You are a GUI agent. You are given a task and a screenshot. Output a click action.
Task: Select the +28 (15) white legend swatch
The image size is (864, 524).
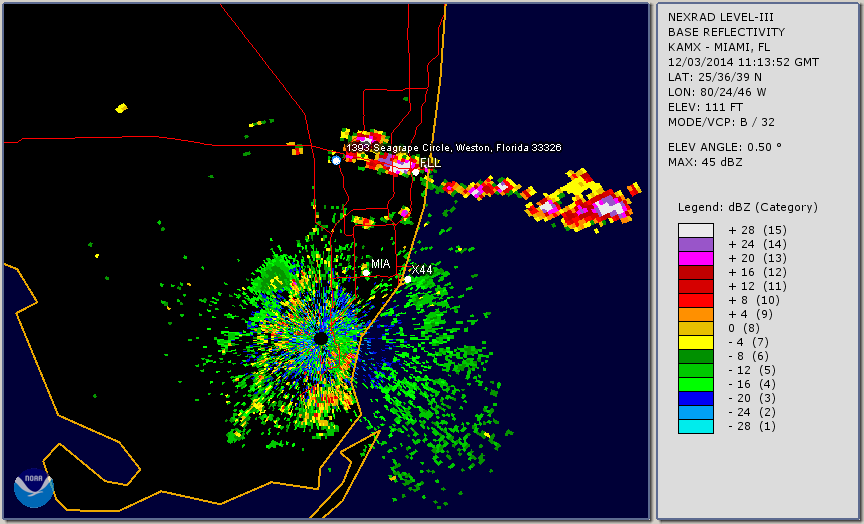coord(696,230)
